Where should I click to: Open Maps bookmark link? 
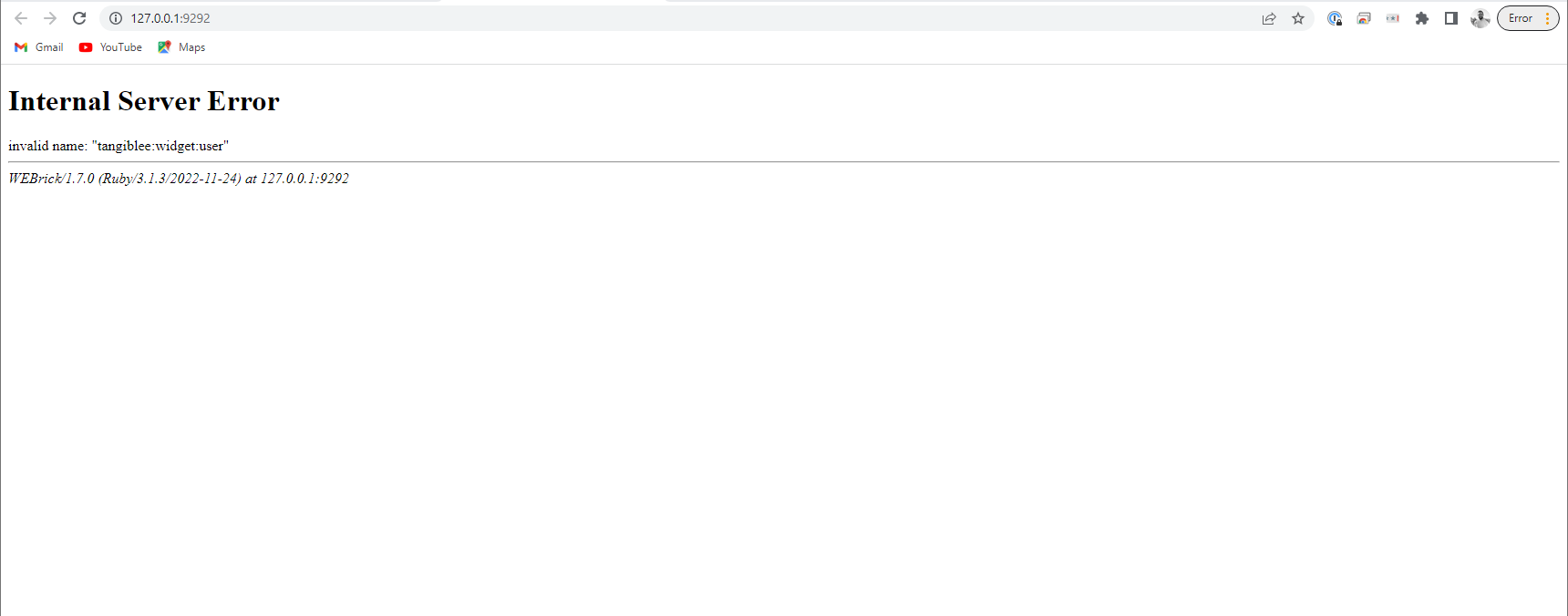[181, 46]
